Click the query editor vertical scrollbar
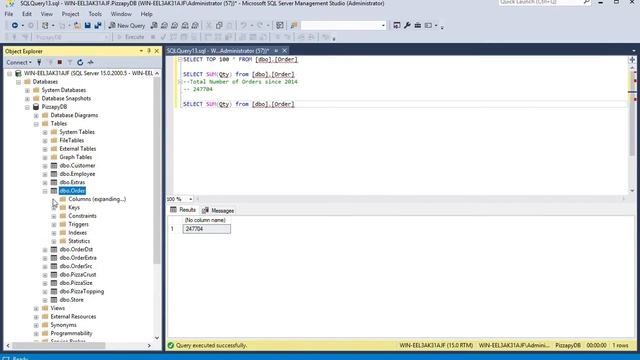 point(632,114)
